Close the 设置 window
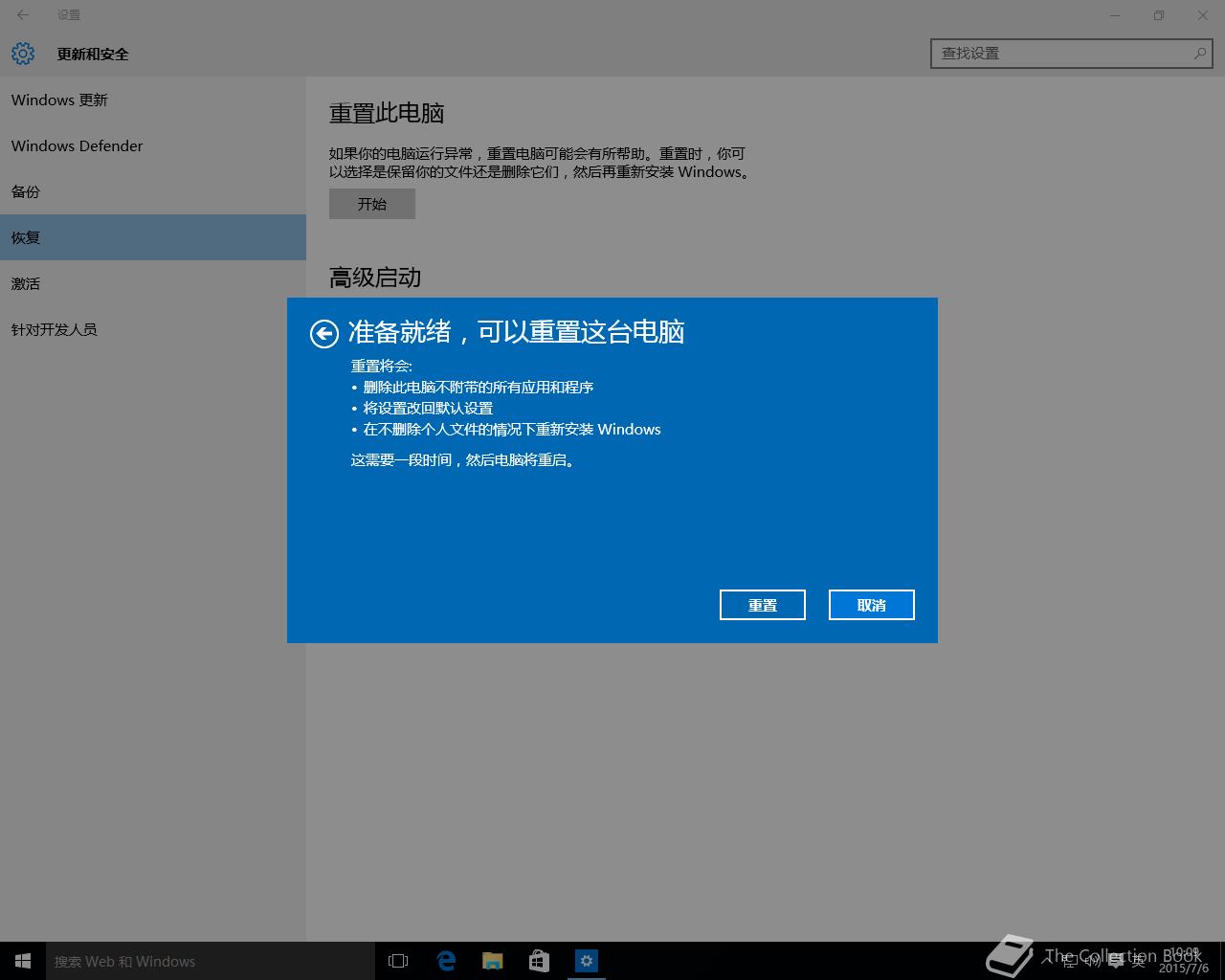 [x=1203, y=14]
